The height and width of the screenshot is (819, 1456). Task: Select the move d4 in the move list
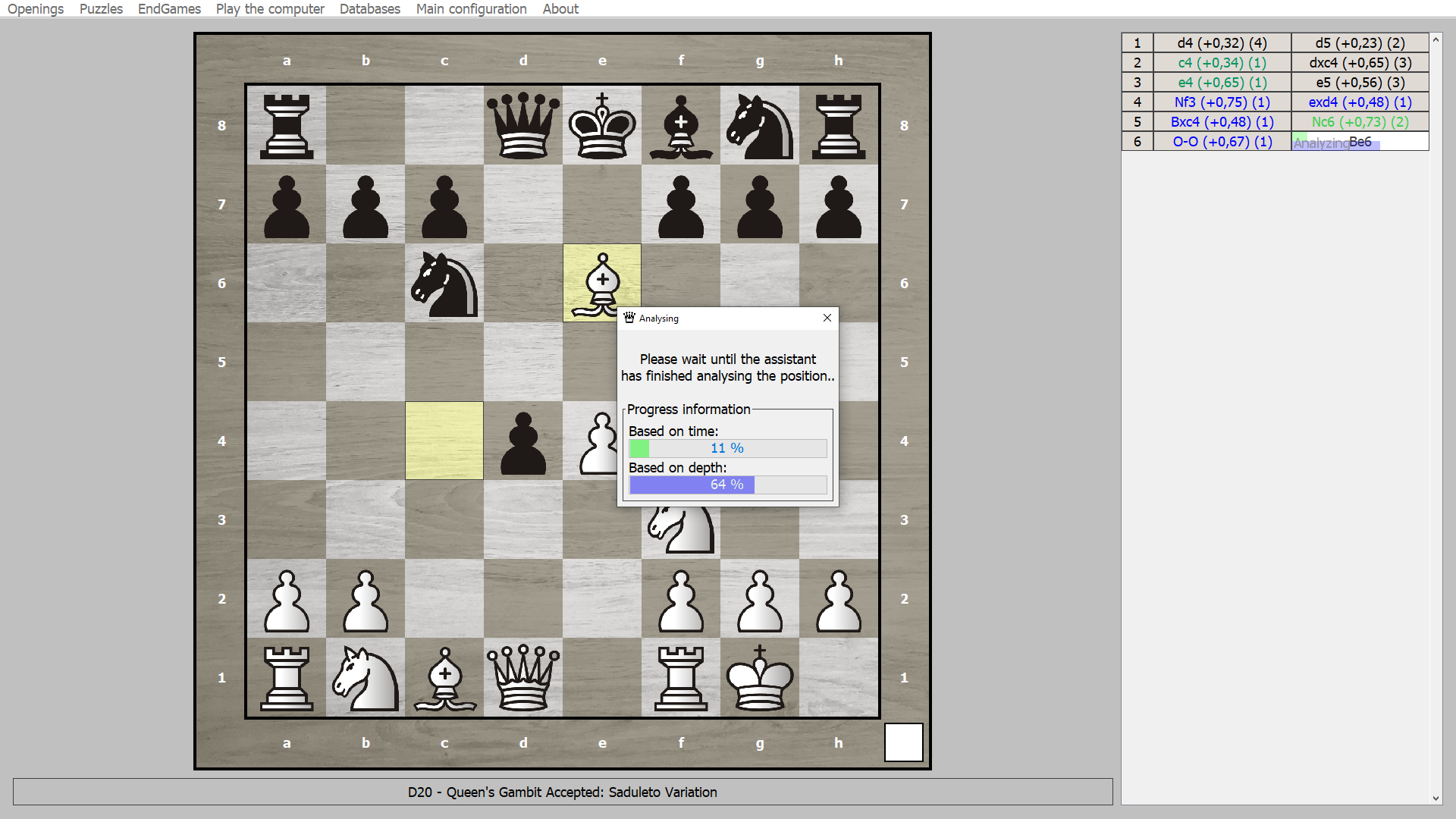pos(1222,42)
